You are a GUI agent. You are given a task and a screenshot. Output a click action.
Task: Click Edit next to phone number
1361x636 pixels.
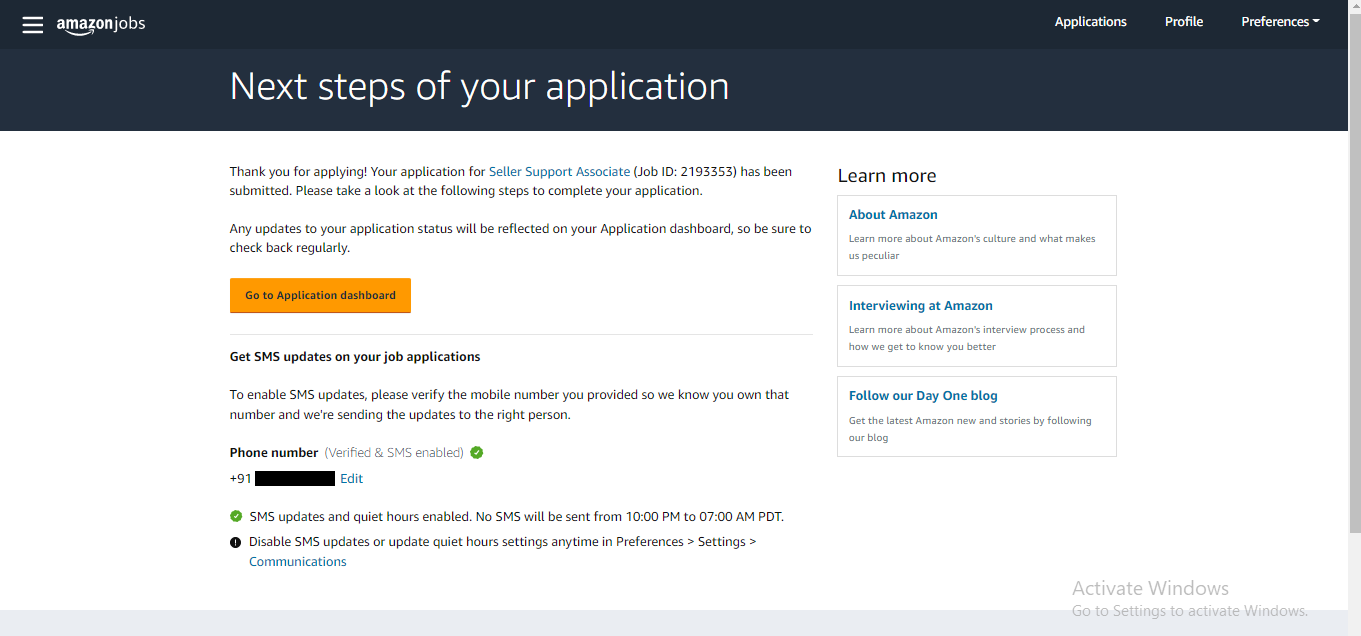[351, 479]
